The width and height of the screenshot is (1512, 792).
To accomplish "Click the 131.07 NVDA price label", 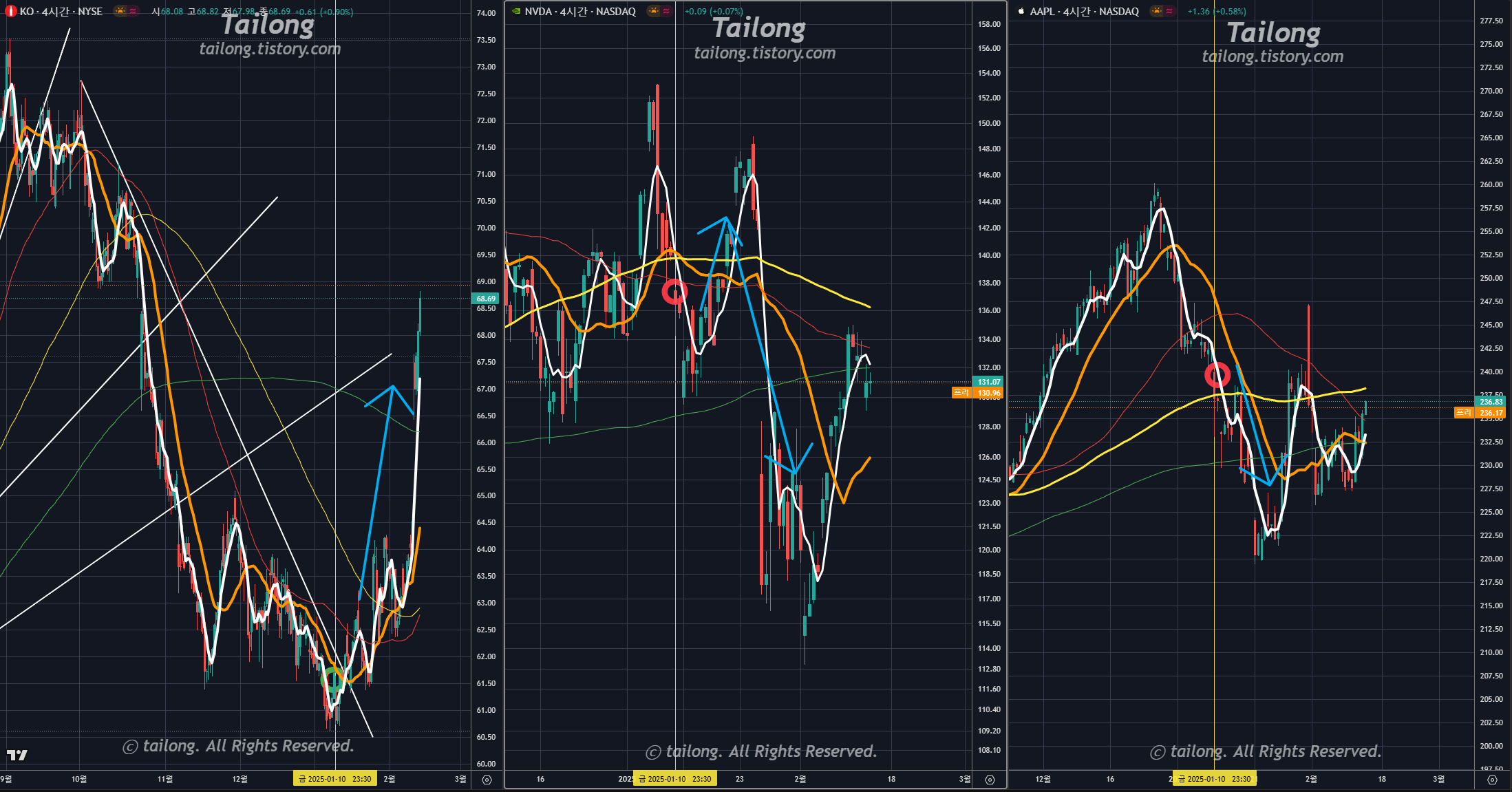I will coord(989,382).
